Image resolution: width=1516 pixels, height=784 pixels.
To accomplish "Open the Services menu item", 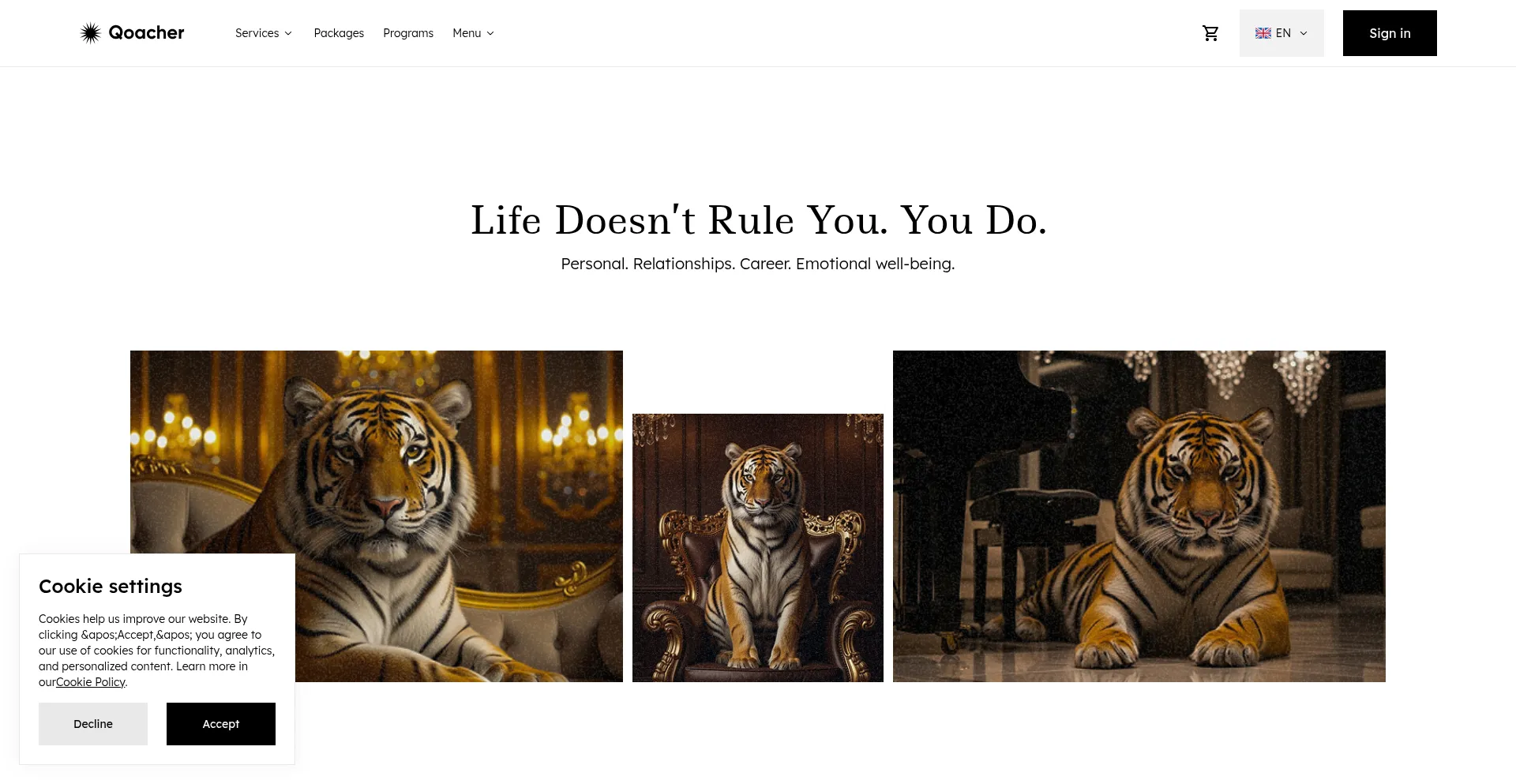I will click(264, 33).
